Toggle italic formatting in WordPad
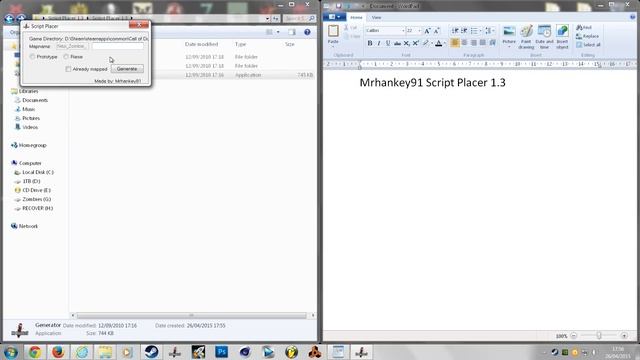640x360 pixels. pos(379,43)
